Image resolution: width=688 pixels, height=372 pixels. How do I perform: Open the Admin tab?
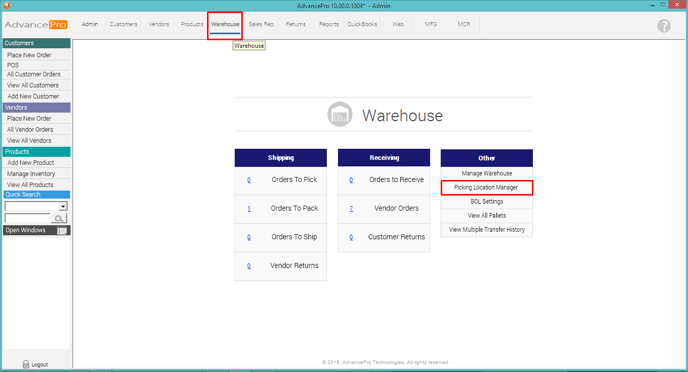(x=90, y=24)
